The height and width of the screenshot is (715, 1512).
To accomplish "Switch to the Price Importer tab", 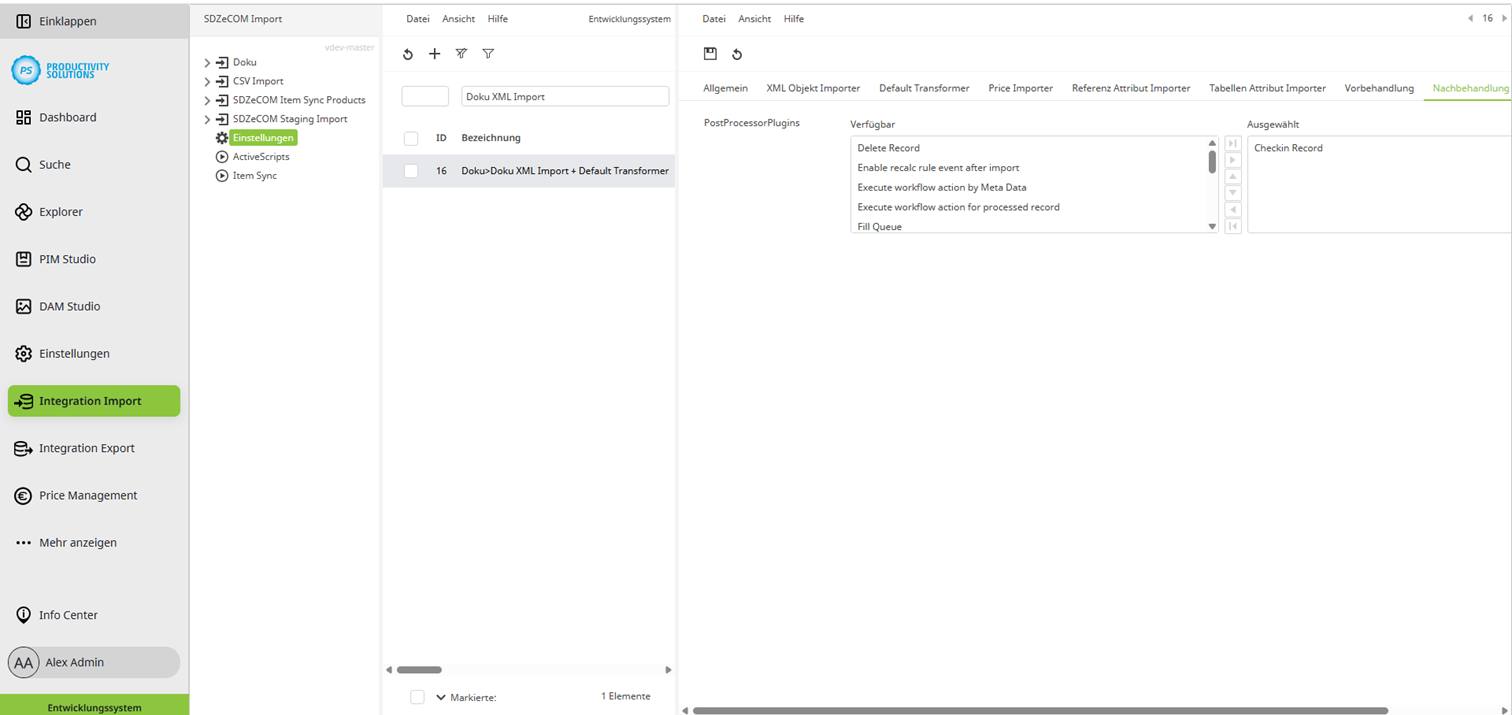I will (x=1020, y=88).
